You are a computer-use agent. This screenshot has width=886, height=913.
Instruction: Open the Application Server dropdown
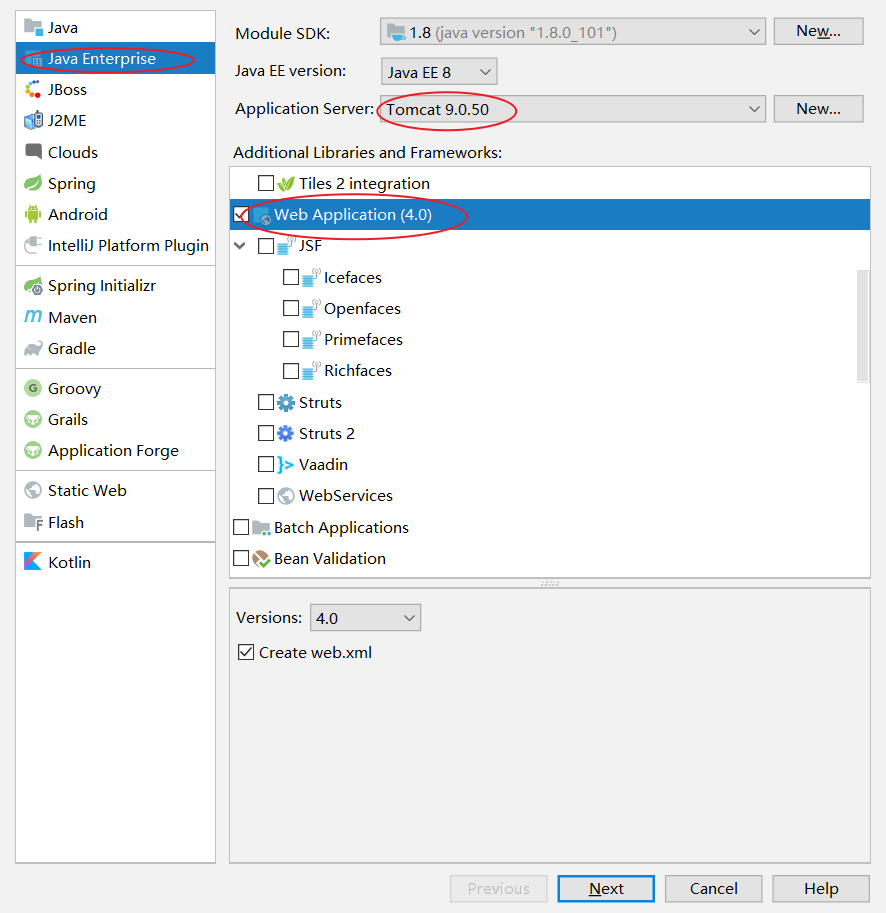click(573, 109)
